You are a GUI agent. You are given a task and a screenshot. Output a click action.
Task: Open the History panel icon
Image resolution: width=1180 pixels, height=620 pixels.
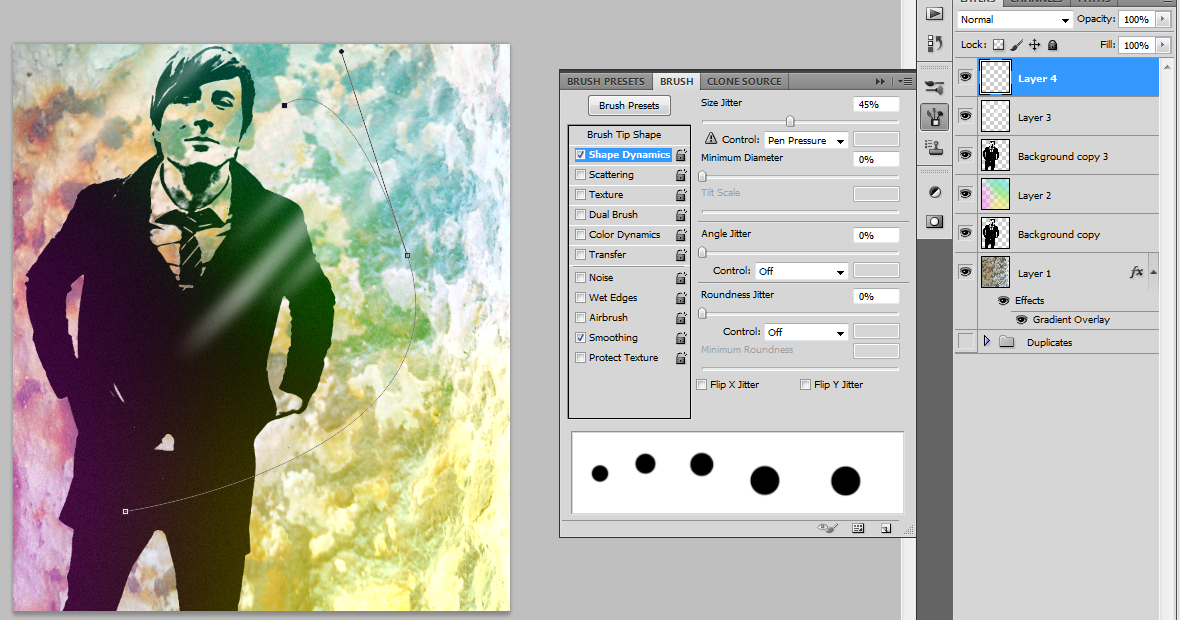pos(934,44)
